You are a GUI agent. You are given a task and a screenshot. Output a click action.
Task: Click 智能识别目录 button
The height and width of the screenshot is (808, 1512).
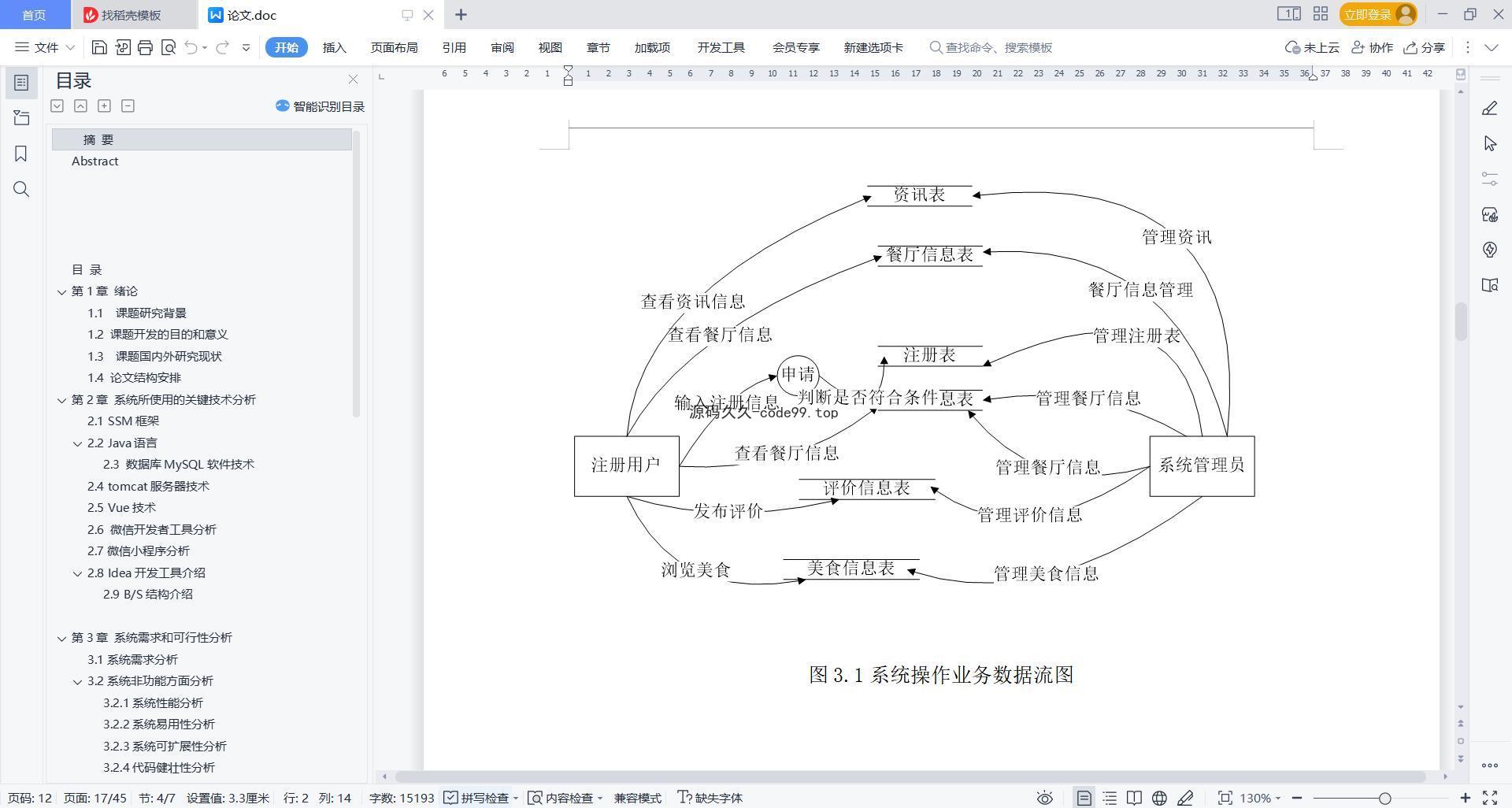(x=320, y=106)
